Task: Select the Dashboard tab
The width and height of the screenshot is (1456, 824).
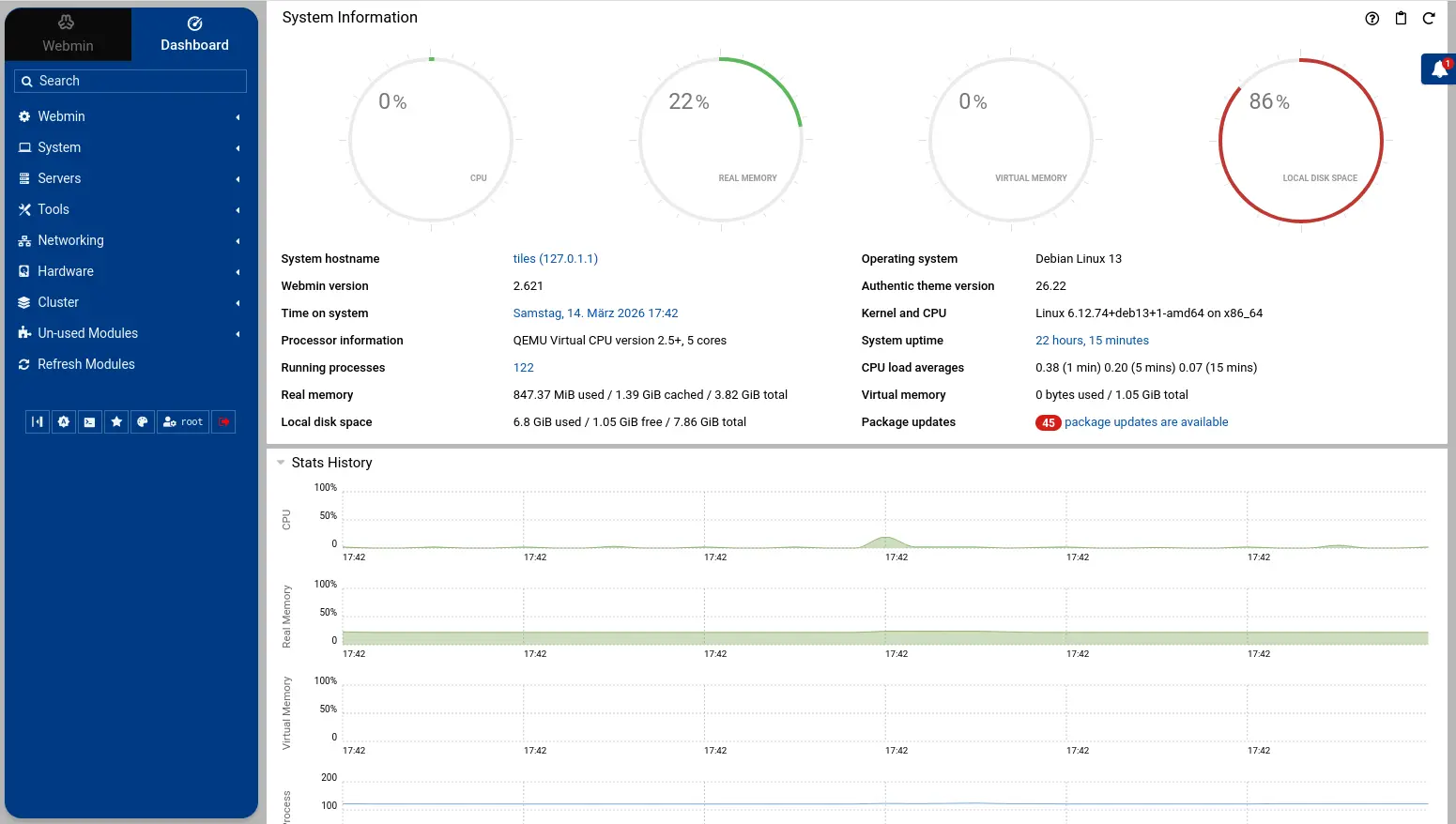Action: click(x=194, y=35)
